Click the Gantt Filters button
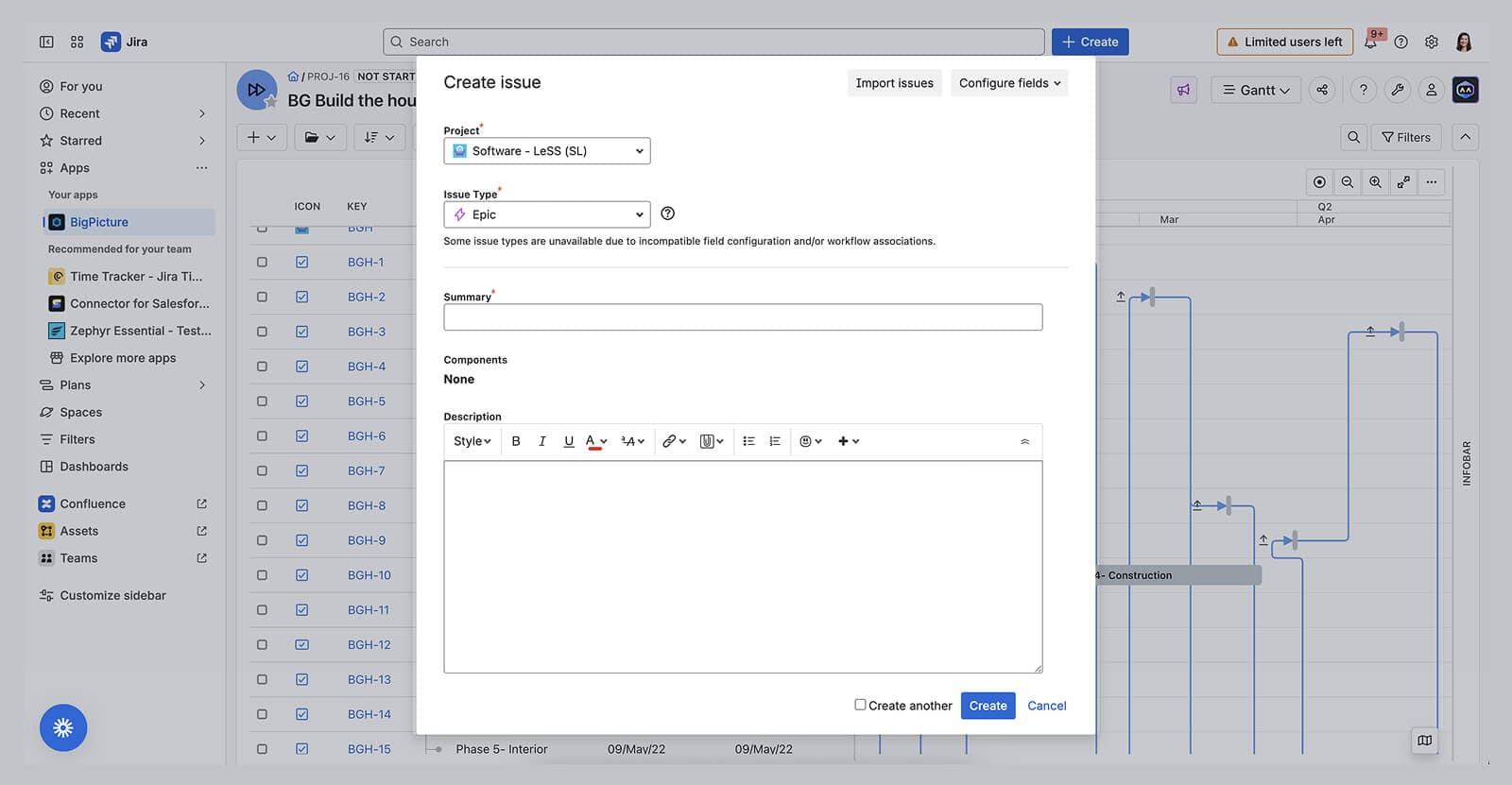This screenshot has height=785, width=1512. click(x=1407, y=137)
